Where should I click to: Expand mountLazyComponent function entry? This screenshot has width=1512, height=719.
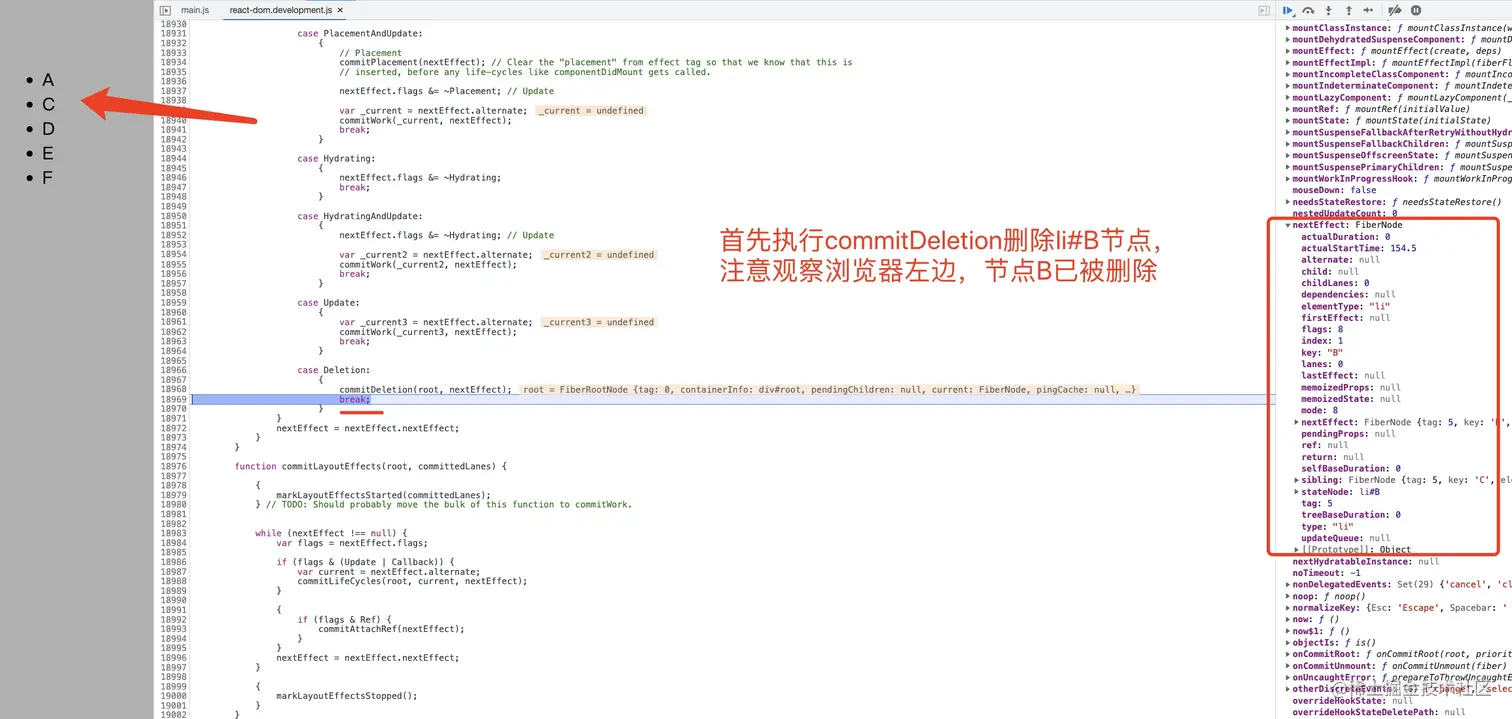[x=1288, y=98]
